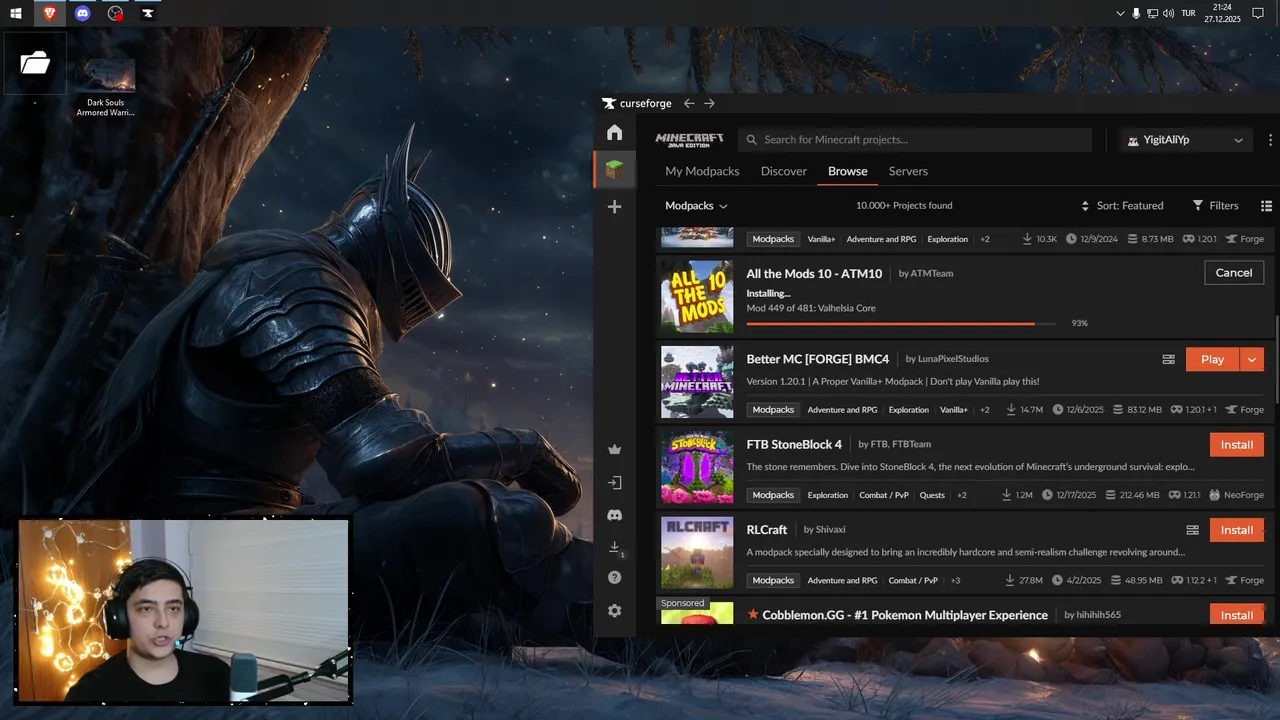
Task: Install RLCraft modpack
Action: click(x=1237, y=530)
